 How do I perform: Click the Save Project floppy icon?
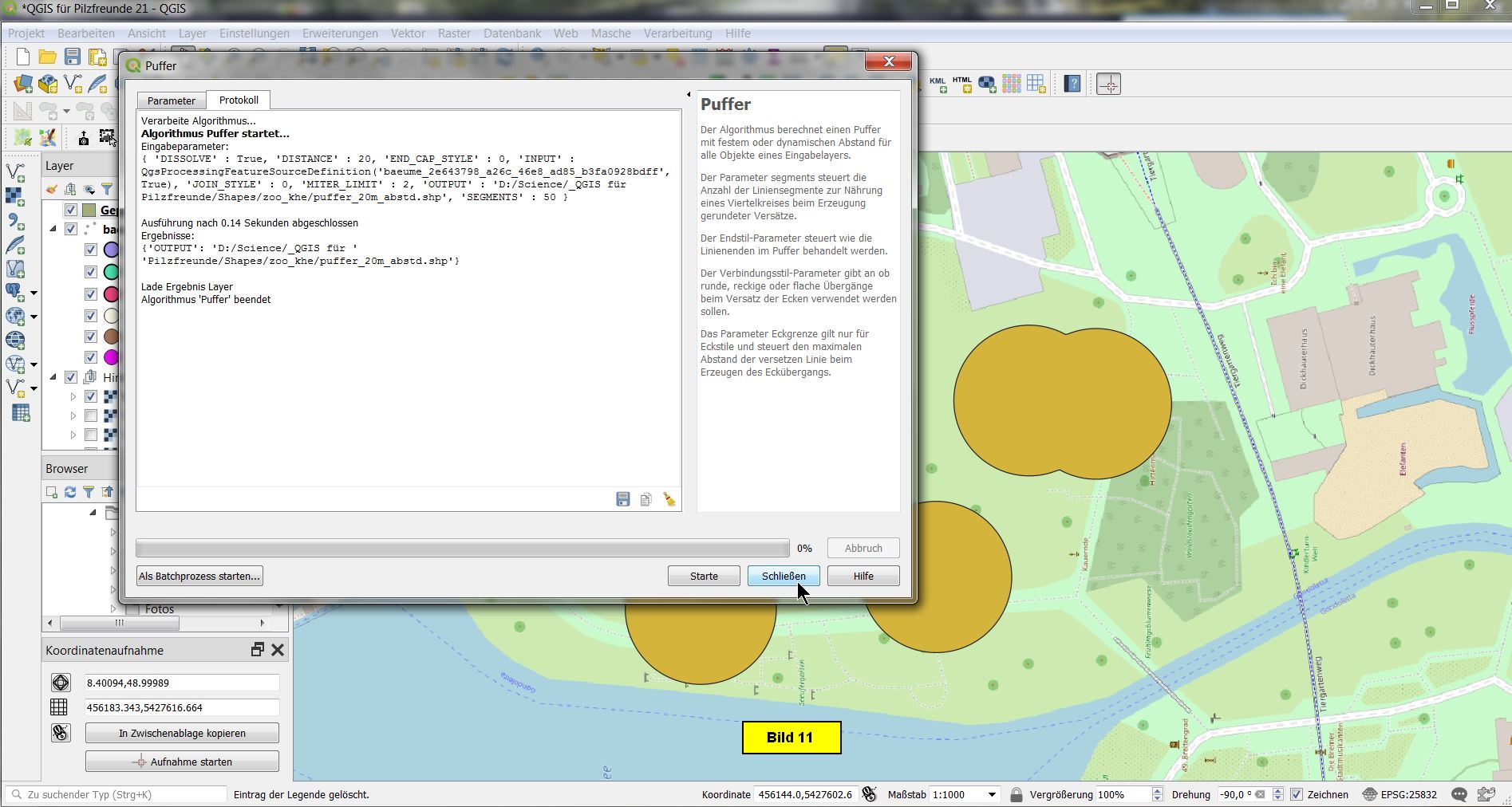[x=73, y=57]
